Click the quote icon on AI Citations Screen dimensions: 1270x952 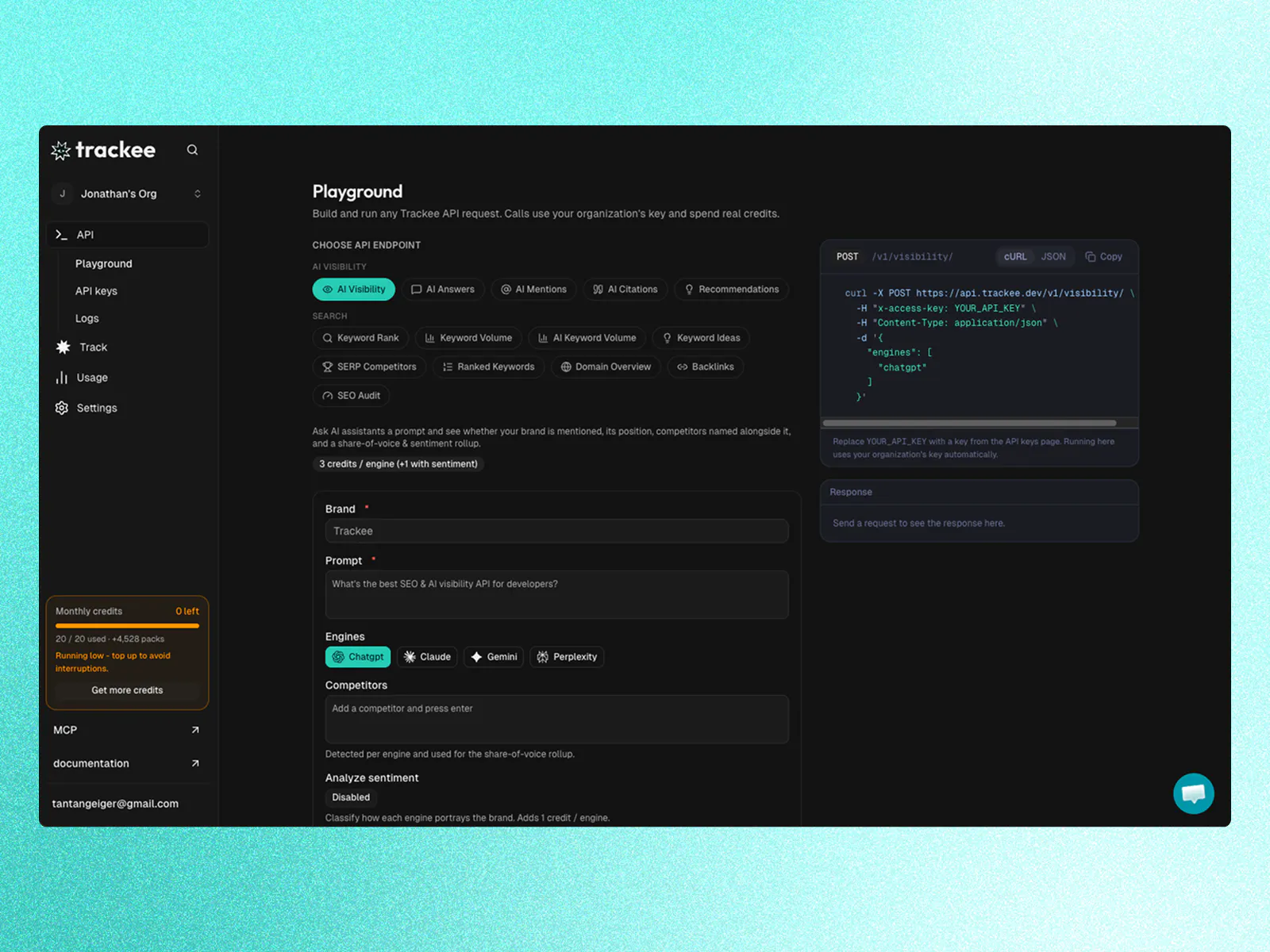click(598, 290)
